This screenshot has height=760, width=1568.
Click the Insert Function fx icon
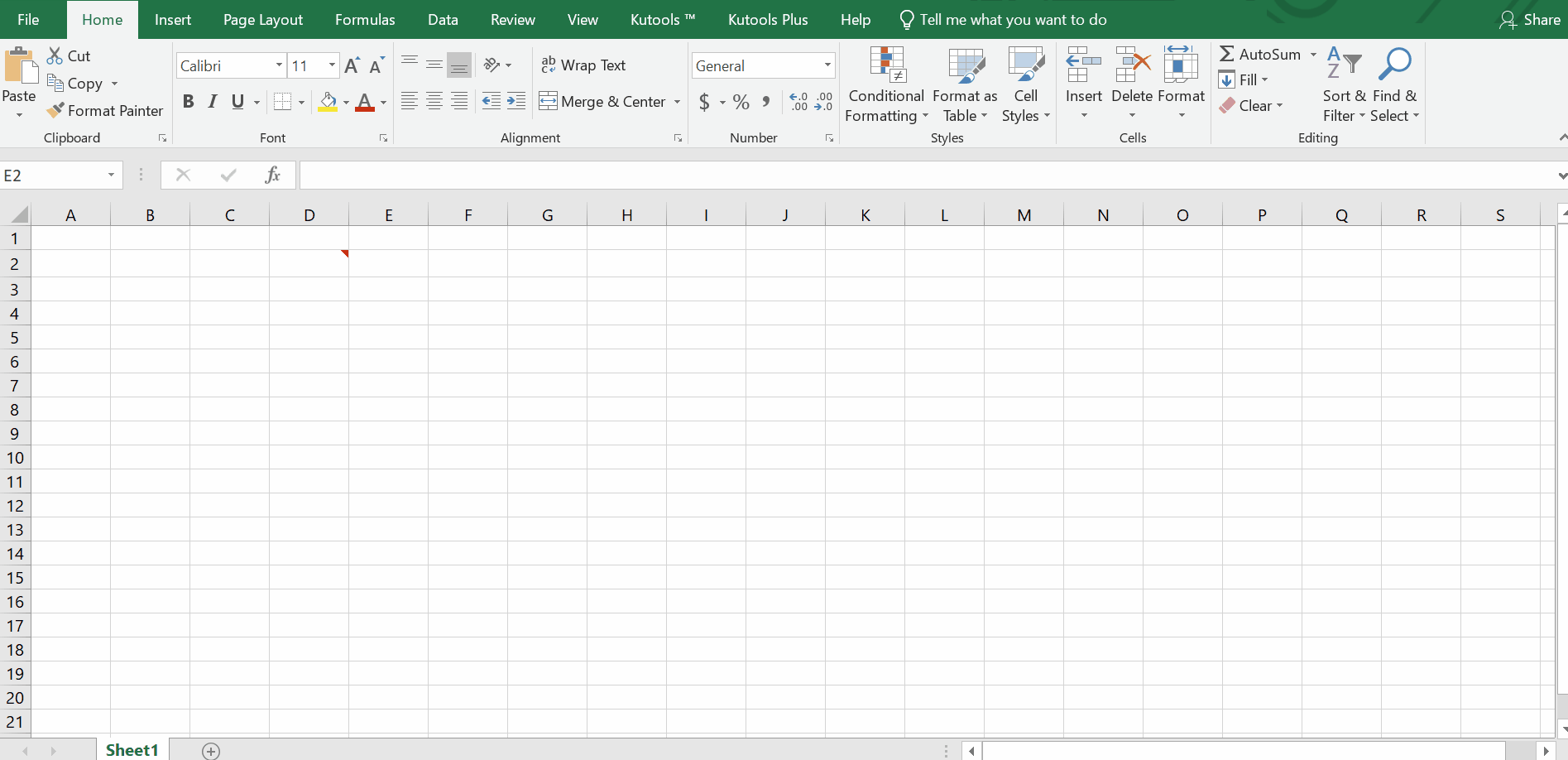[272, 175]
